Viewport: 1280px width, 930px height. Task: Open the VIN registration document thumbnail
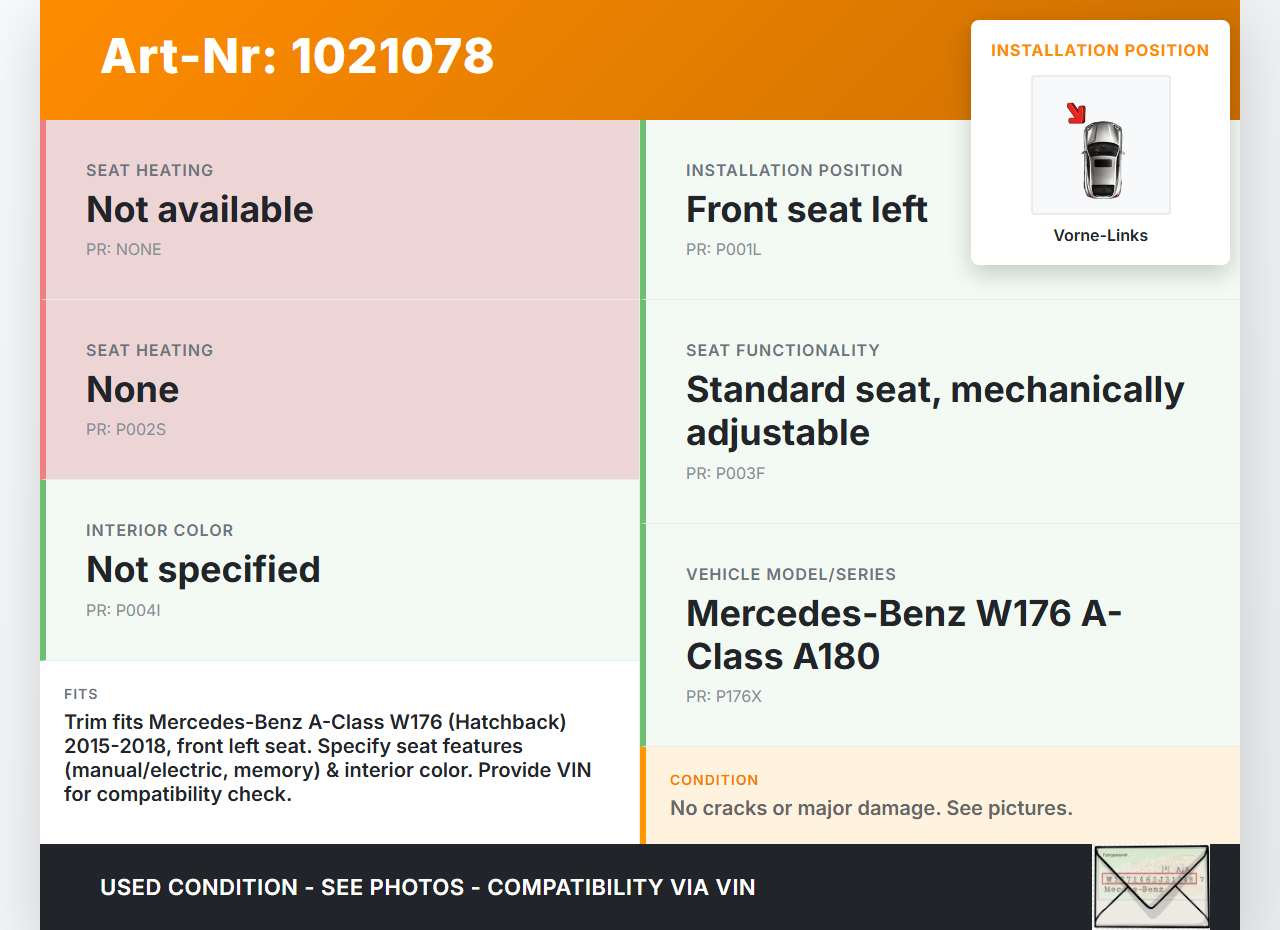click(1151, 886)
